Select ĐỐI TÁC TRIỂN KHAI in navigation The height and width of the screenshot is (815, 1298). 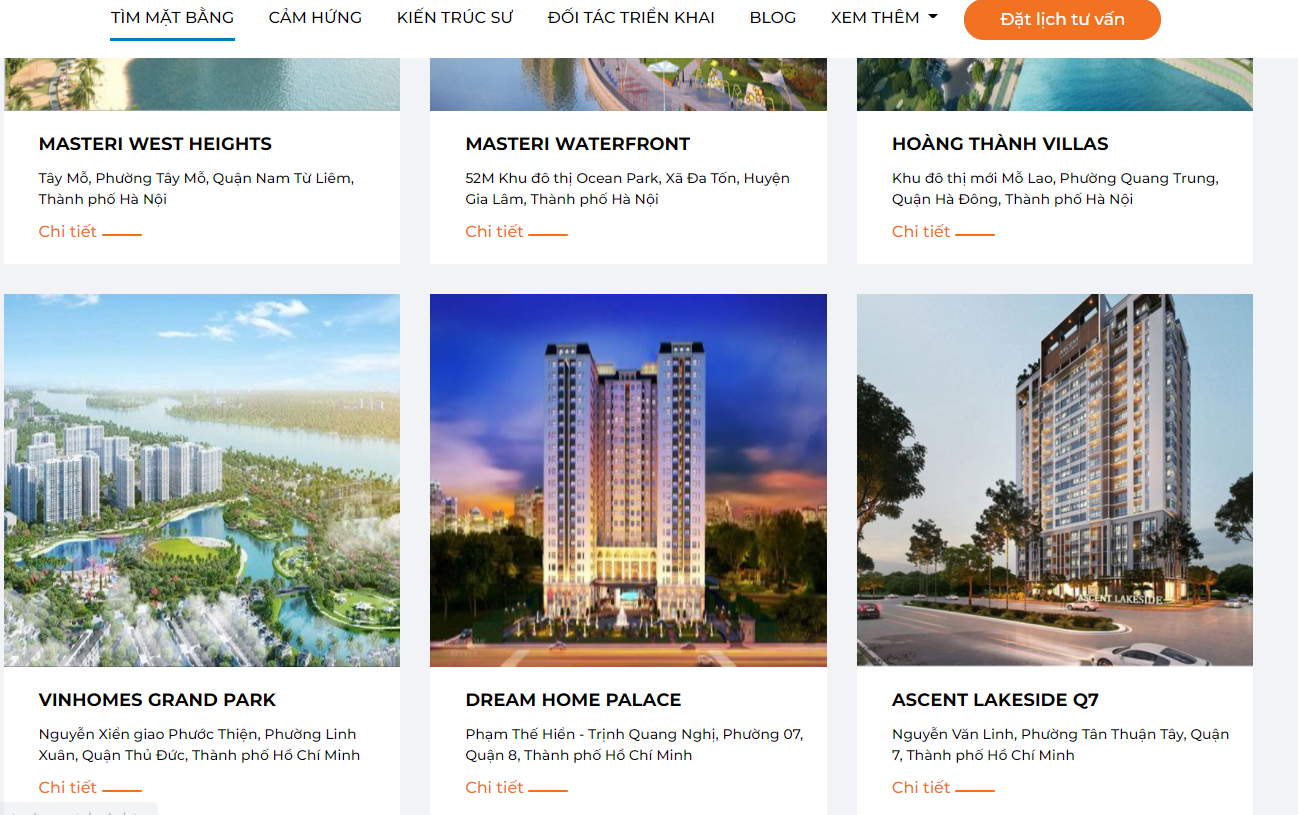[631, 18]
